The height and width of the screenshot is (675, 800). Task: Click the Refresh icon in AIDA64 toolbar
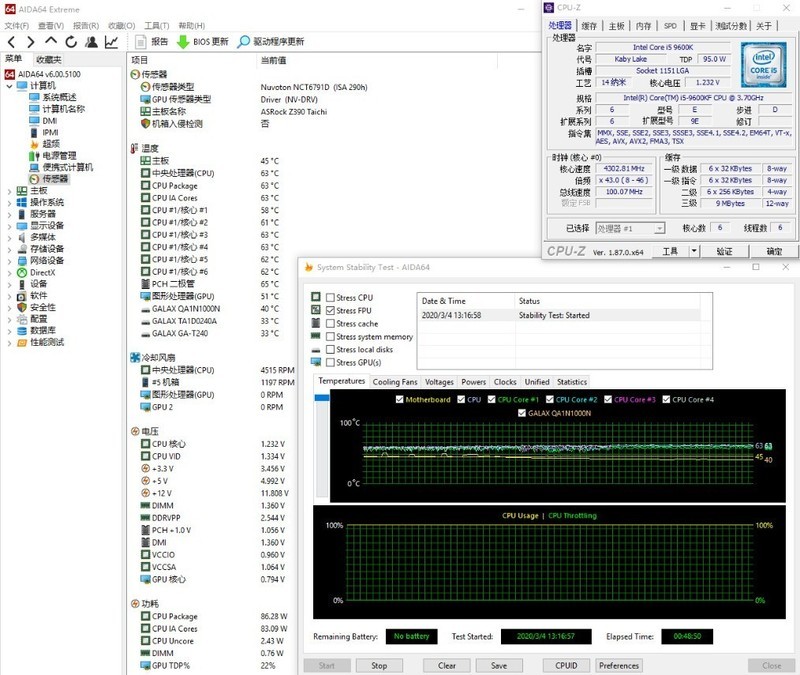tap(71, 42)
